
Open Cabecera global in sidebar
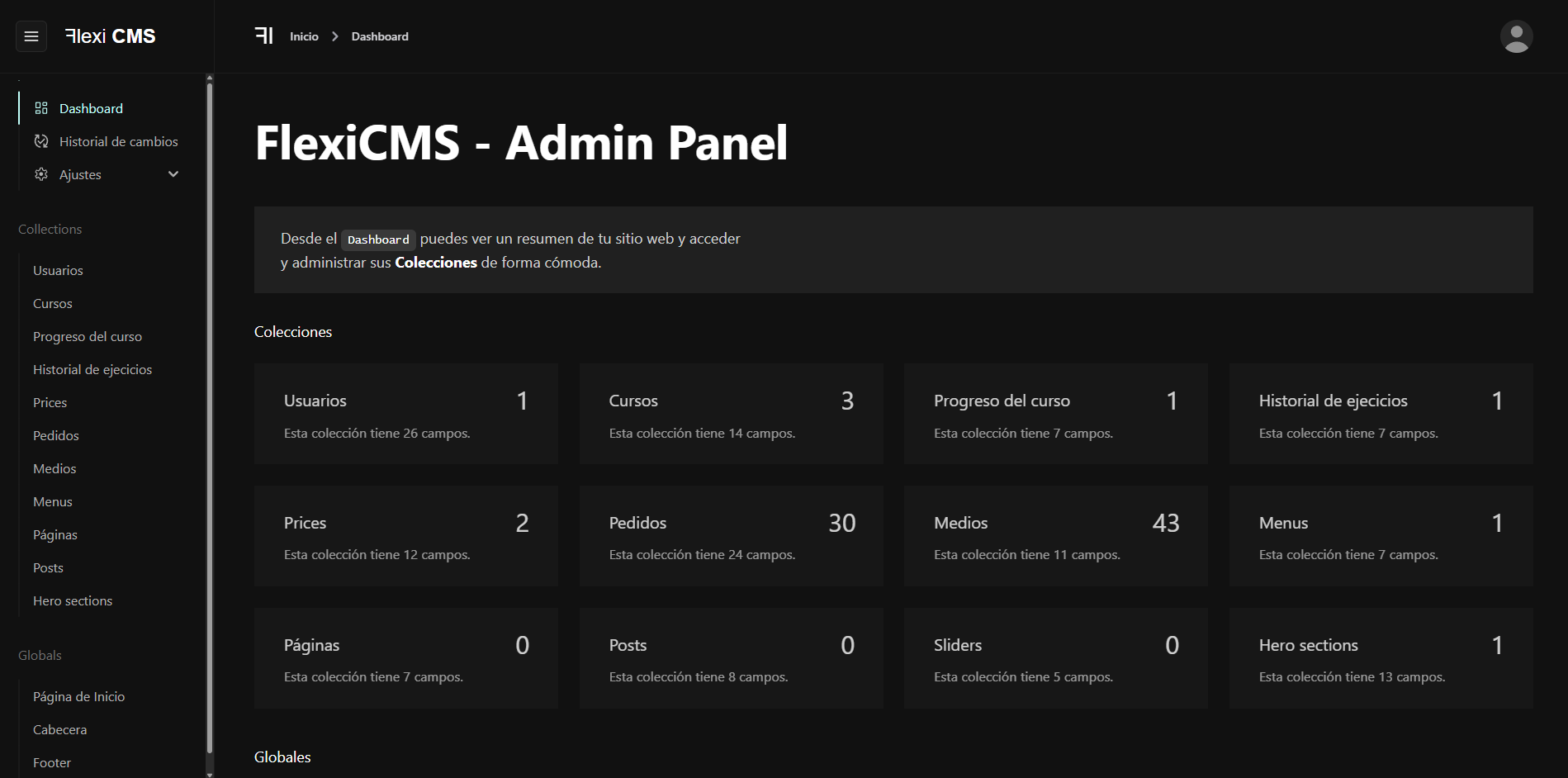pyautogui.click(x=59, y=729)
